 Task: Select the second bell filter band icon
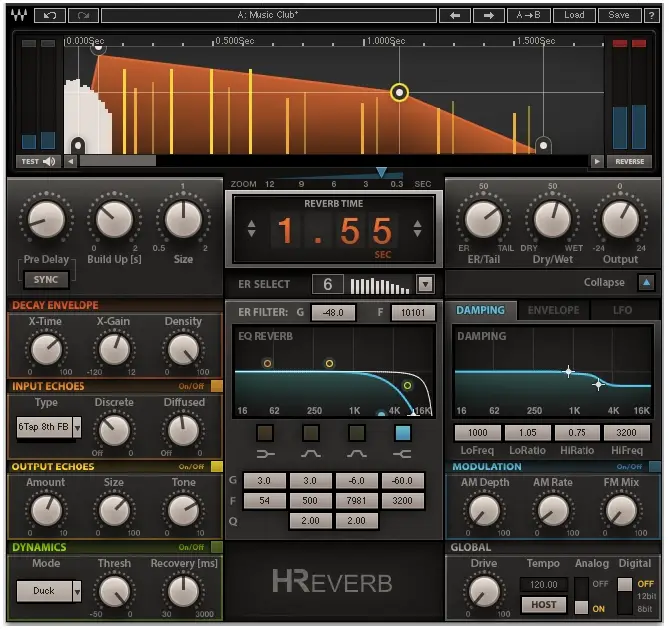pos(357,454)
